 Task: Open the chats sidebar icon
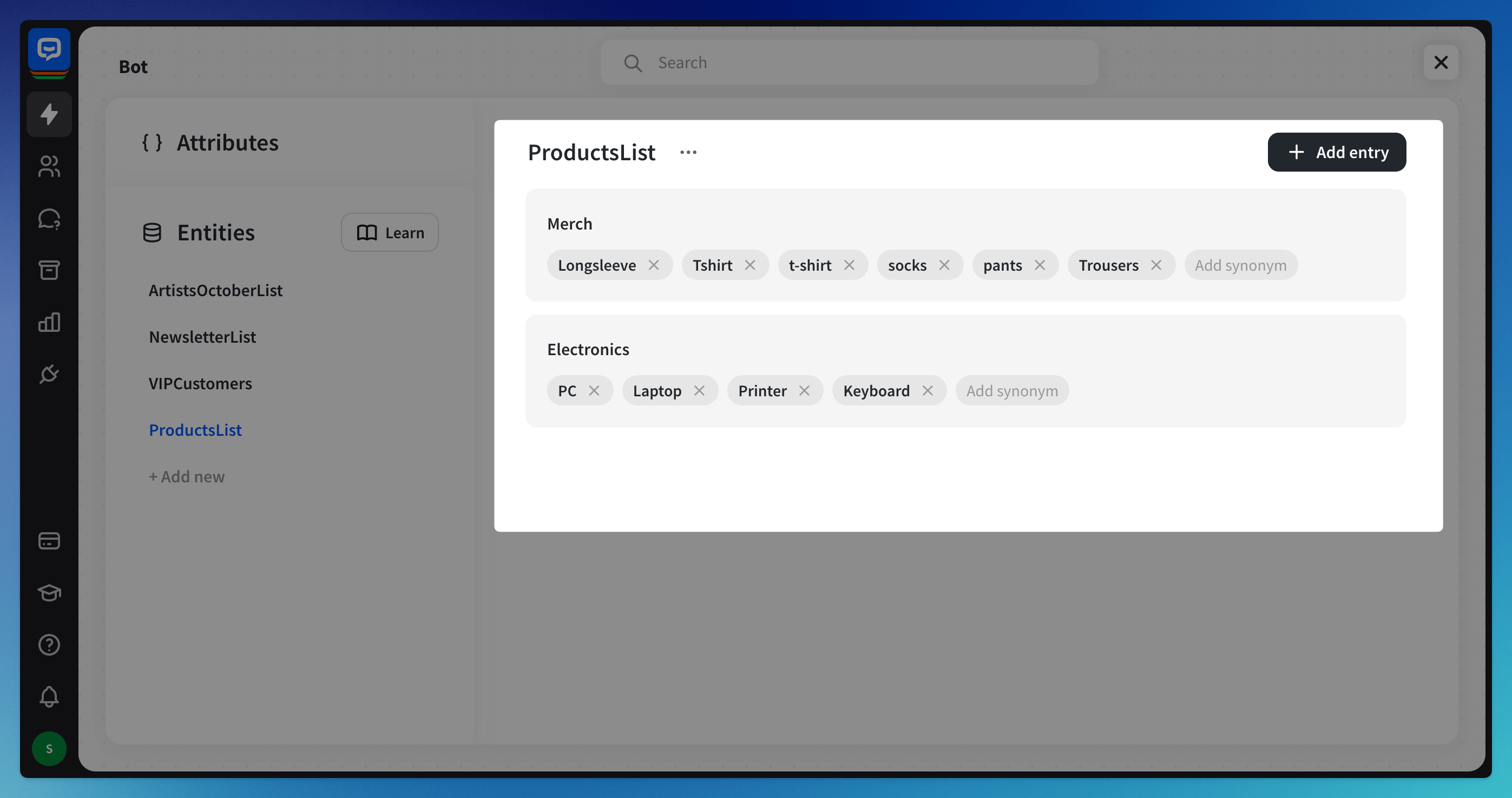49,218
